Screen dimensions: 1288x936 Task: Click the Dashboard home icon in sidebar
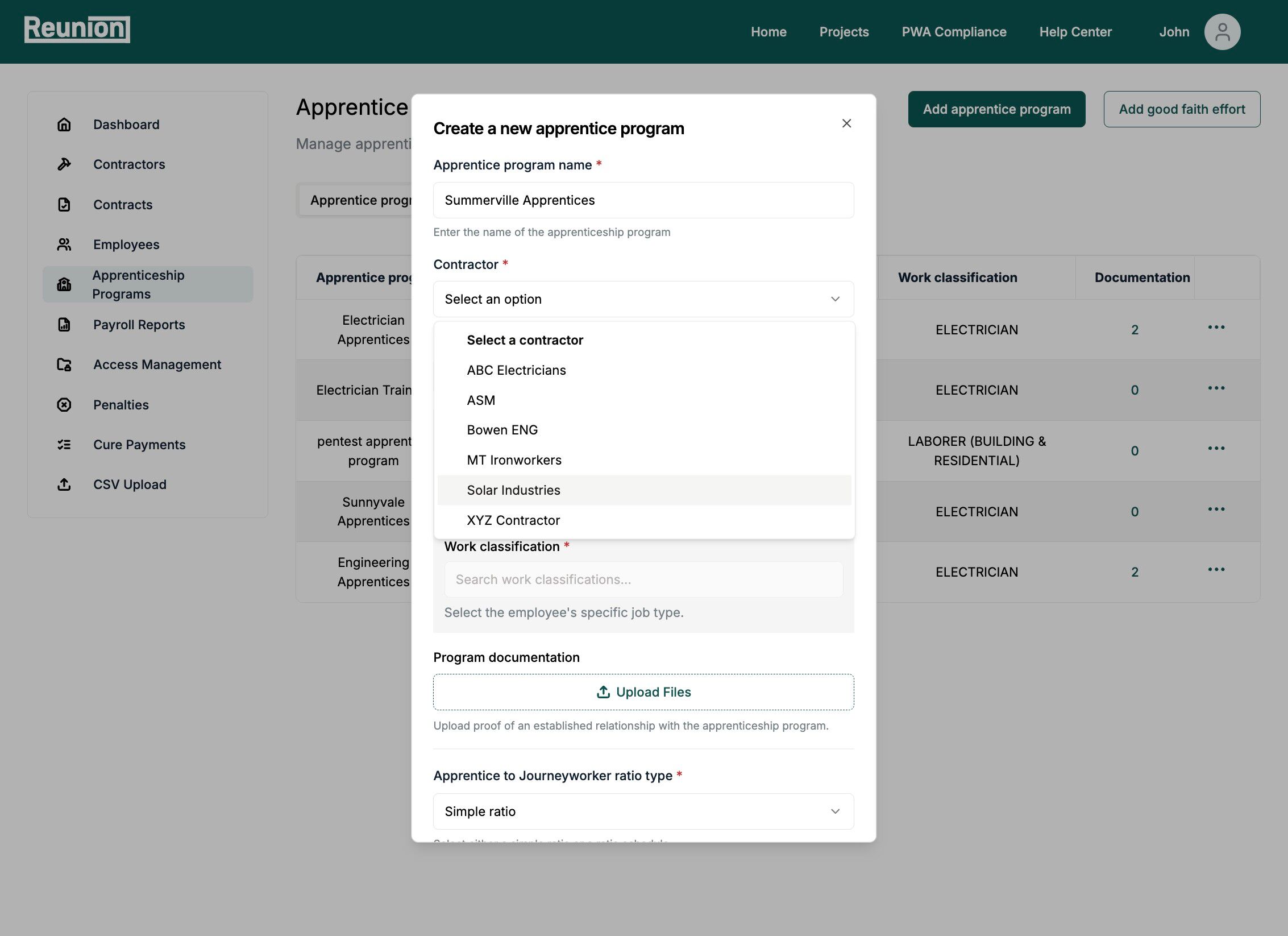(64, 125)
